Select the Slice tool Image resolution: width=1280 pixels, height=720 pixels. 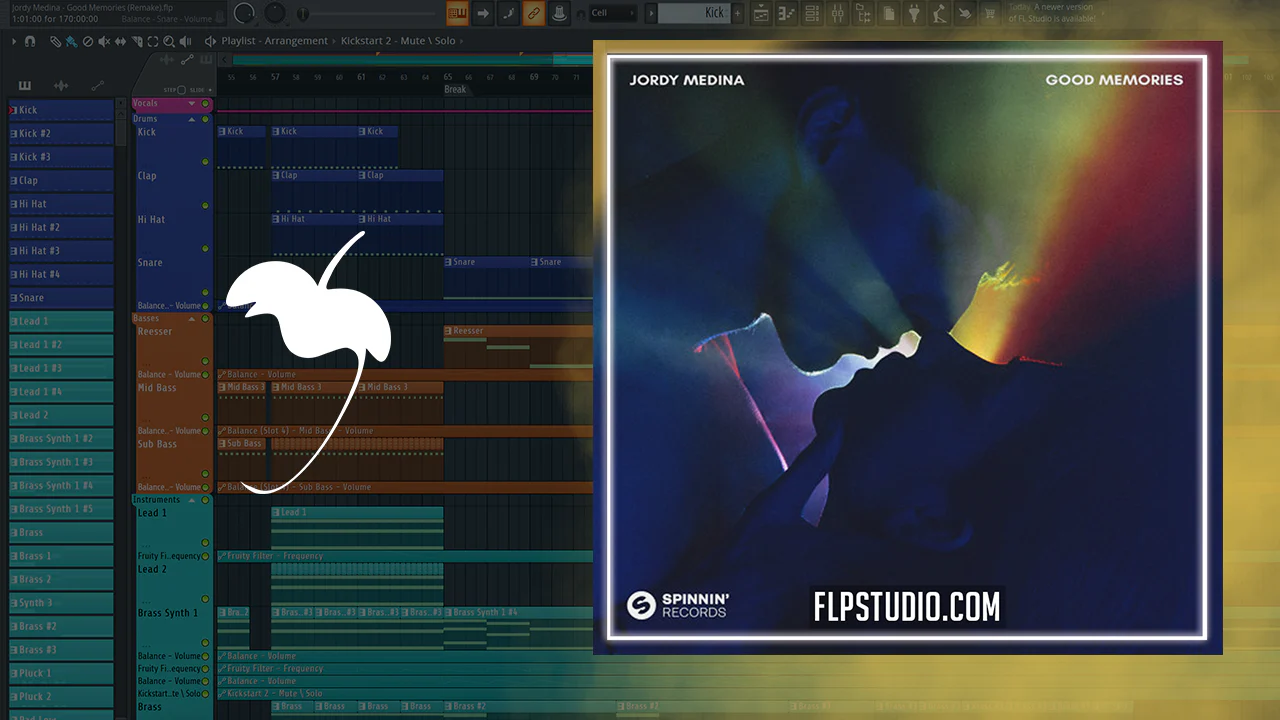pyautogui.click(x=136, y=41)
